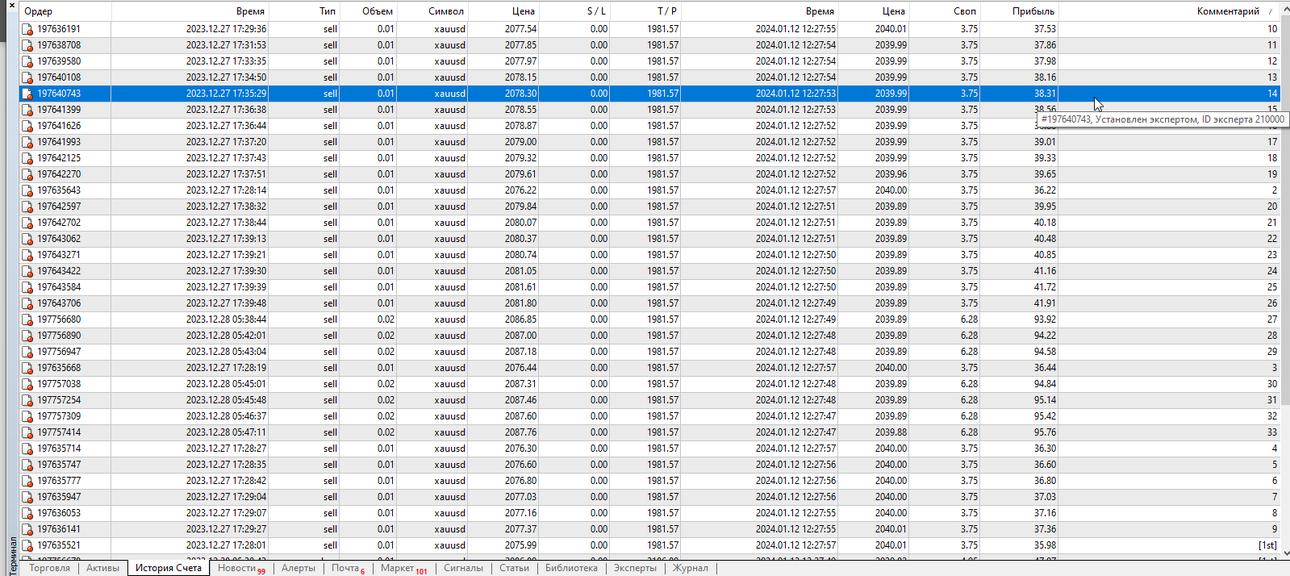This screenshot has width=1290, height=576.
Task: Open the Журнал tab
Action: coord(690,568)
